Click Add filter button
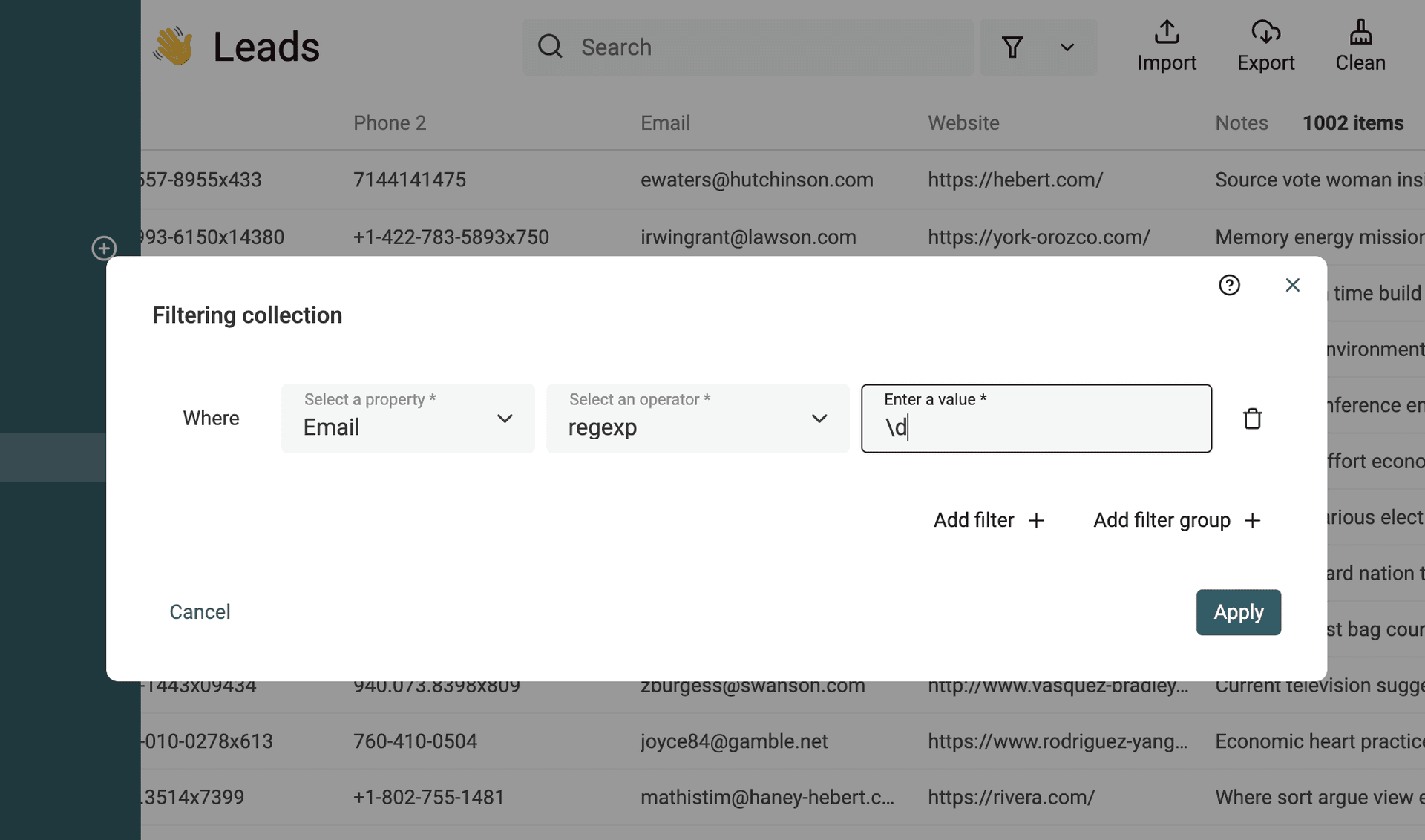The width and height of the screenshot is (1425, 840). tap(989, 520)
